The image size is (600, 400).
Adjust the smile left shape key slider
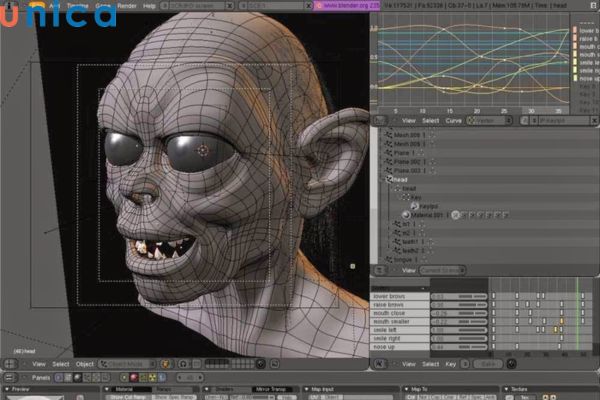(x=459, y=330)
